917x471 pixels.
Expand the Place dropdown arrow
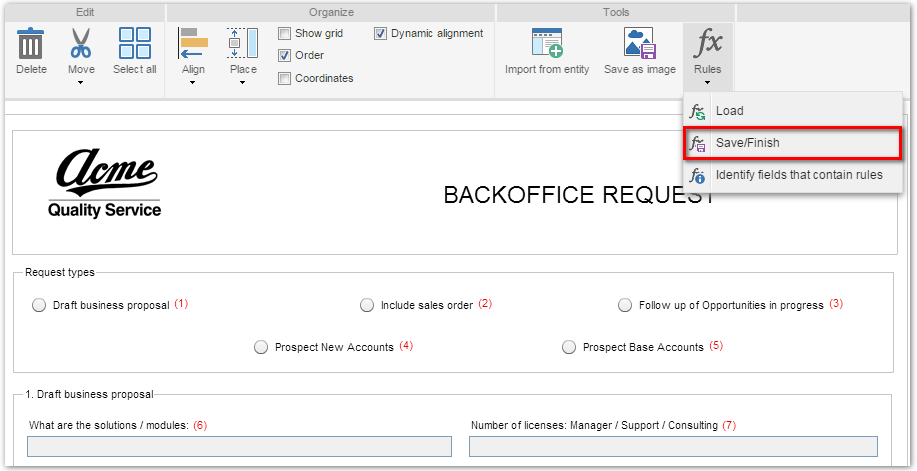click(x=243, y=82)
